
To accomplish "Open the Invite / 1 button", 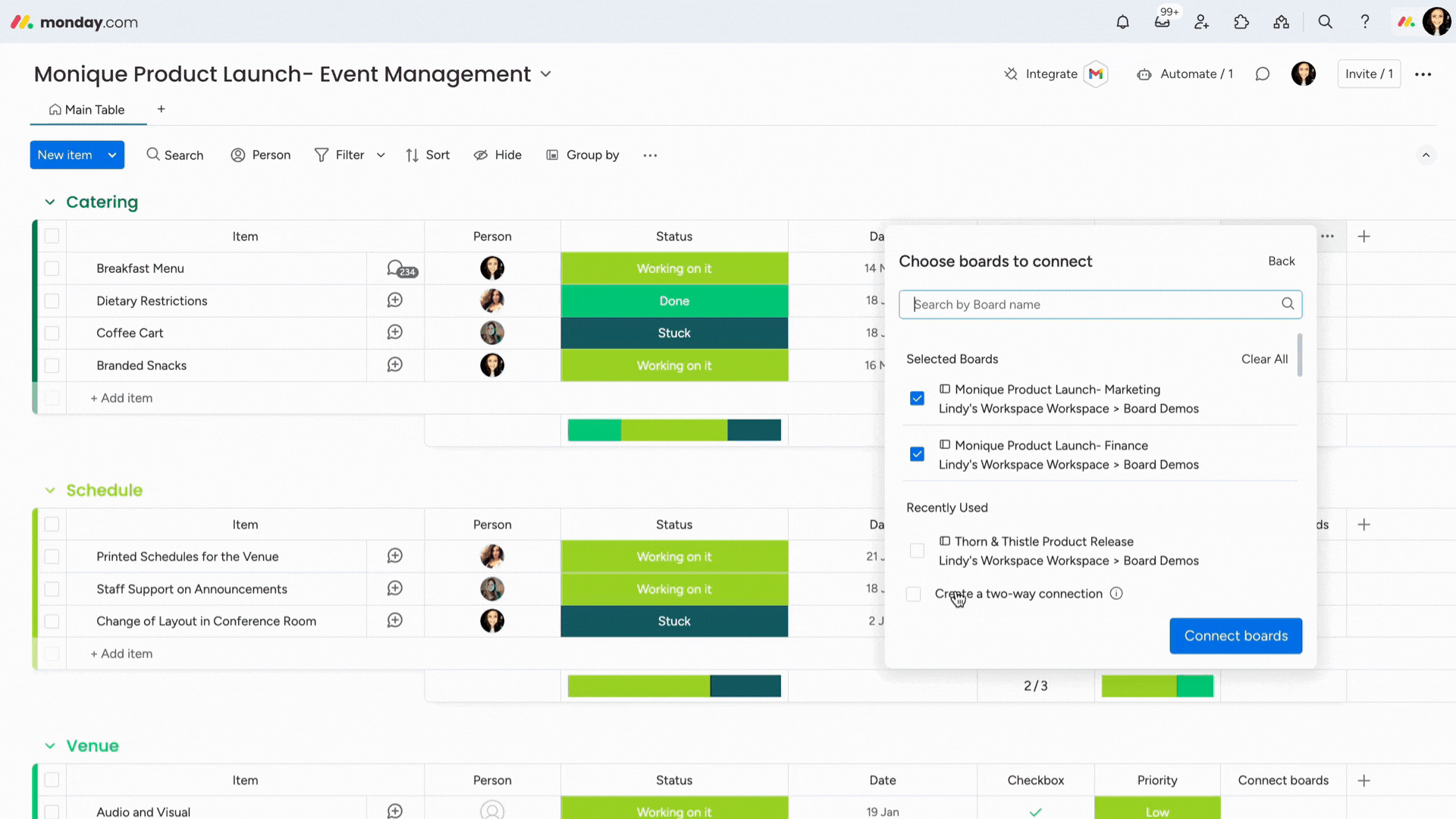I will (x=1369, y=74).
